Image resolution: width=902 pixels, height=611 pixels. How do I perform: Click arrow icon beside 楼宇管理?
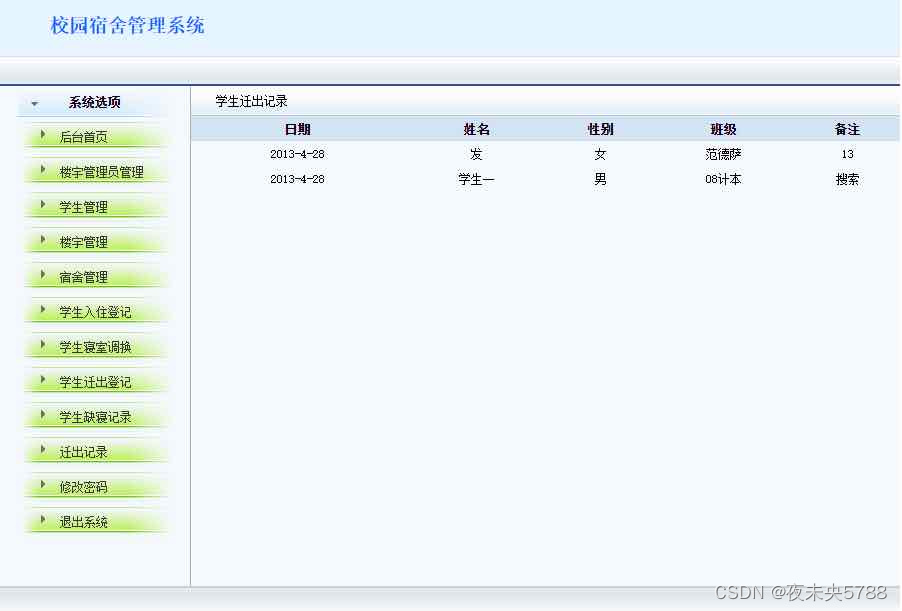(x=43, y=240)
